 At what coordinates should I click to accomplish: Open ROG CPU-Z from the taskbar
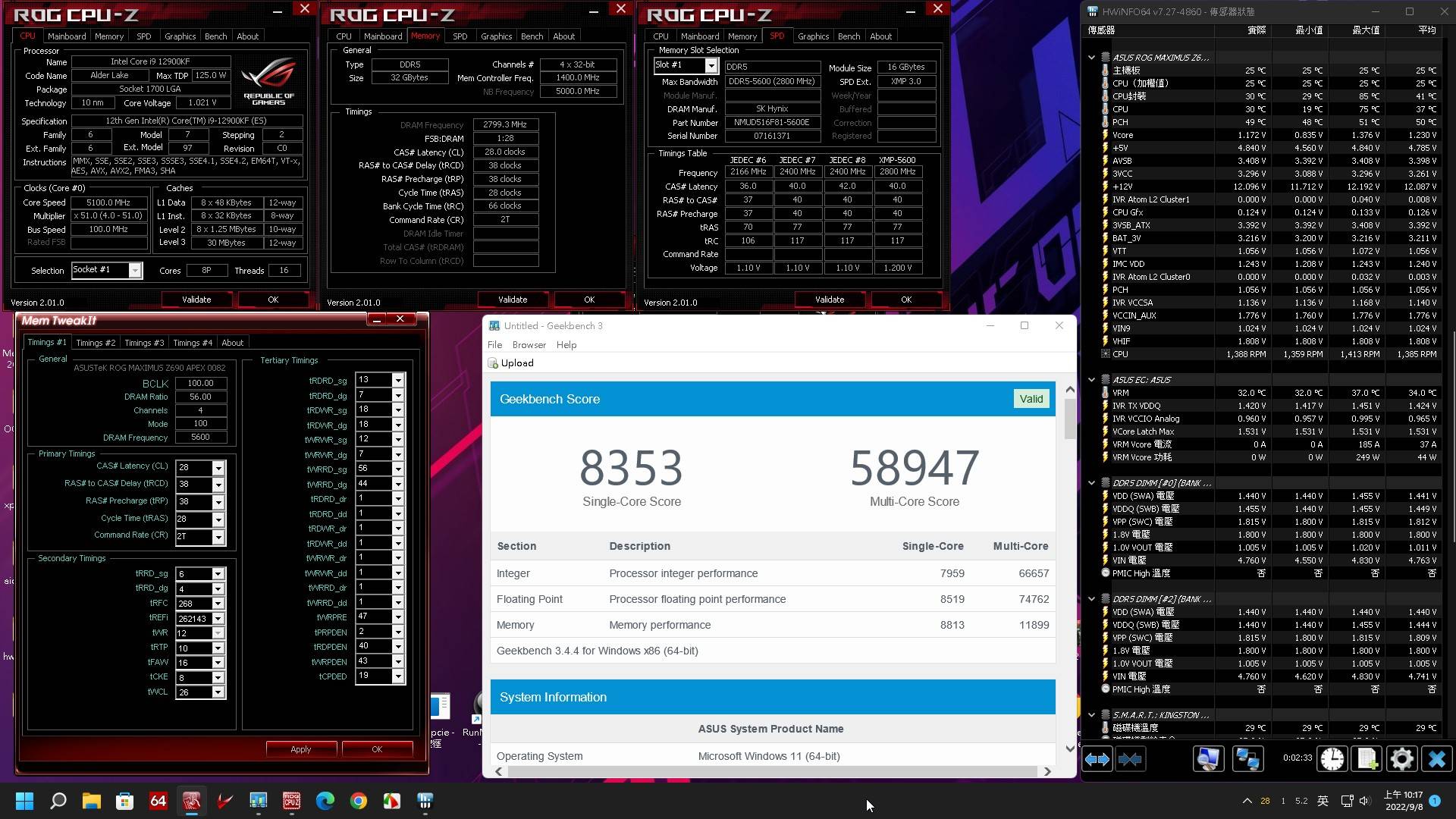(x=291, y=801)
